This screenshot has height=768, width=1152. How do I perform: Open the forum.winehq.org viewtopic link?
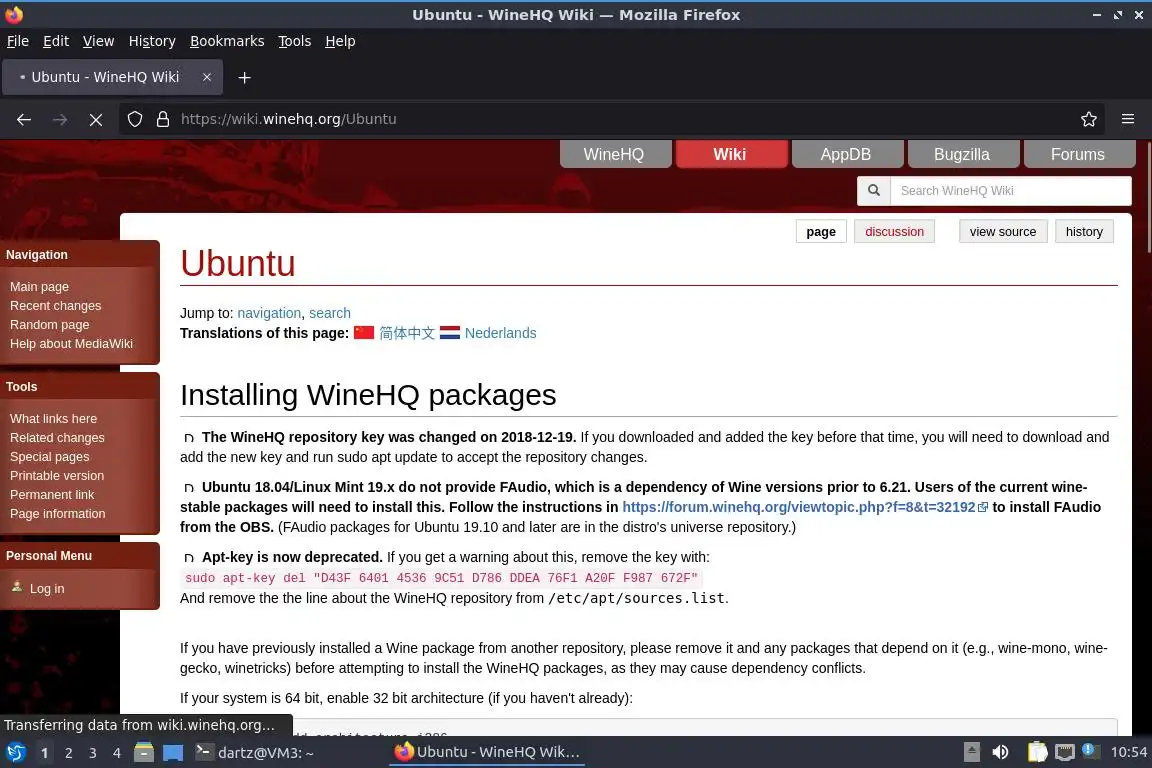point(804,507)
